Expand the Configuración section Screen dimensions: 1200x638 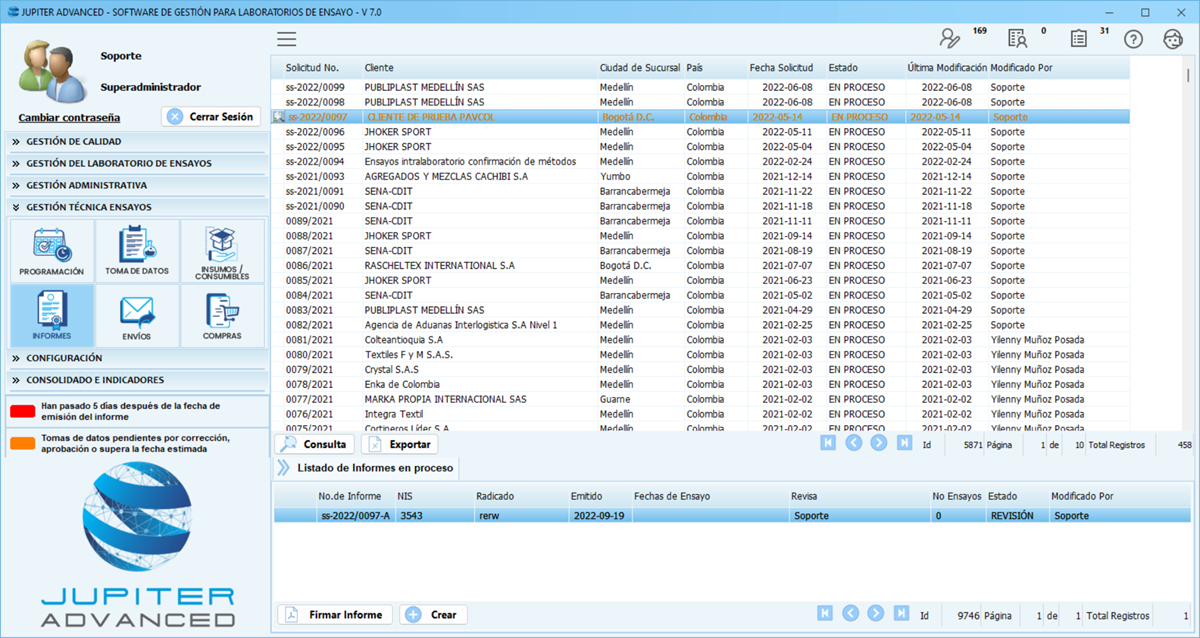tap(64, 358)
